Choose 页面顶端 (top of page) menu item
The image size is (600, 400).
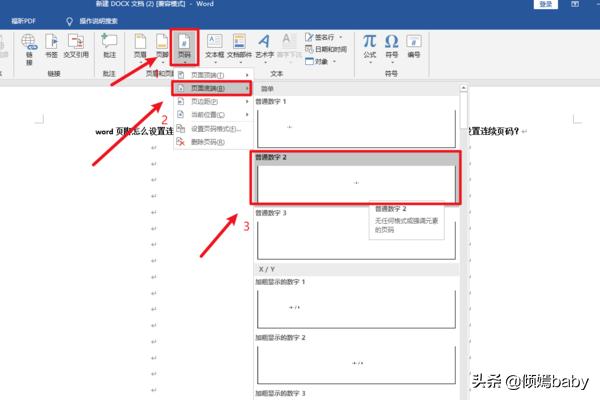pyautogui.click(x=207, y=75)
